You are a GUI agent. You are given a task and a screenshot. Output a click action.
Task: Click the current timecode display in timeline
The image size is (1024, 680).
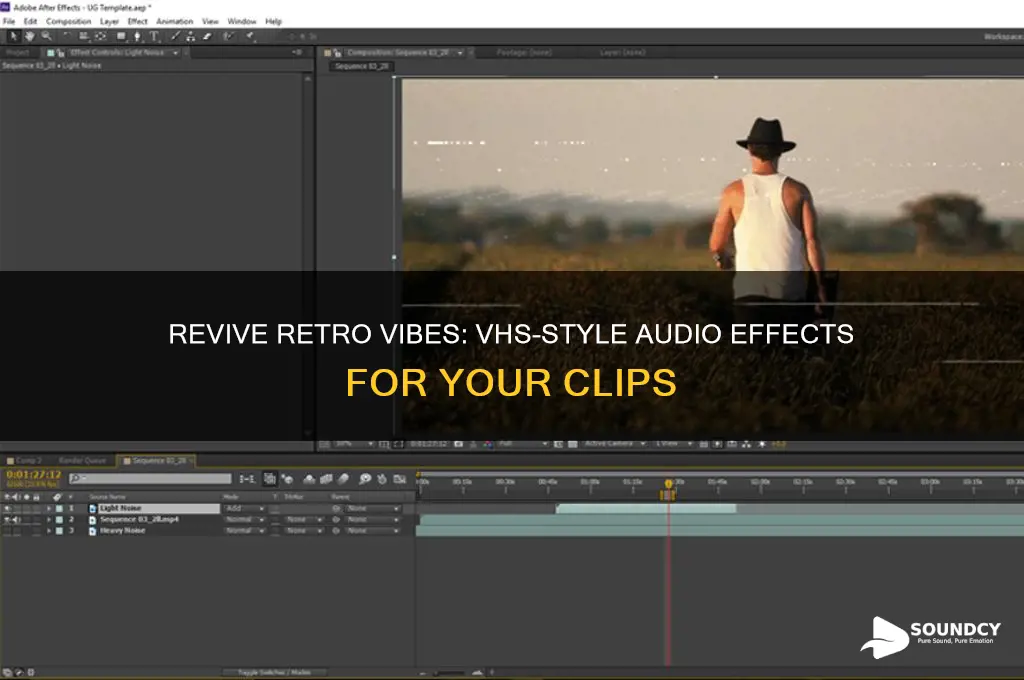[x=33, y=475]
